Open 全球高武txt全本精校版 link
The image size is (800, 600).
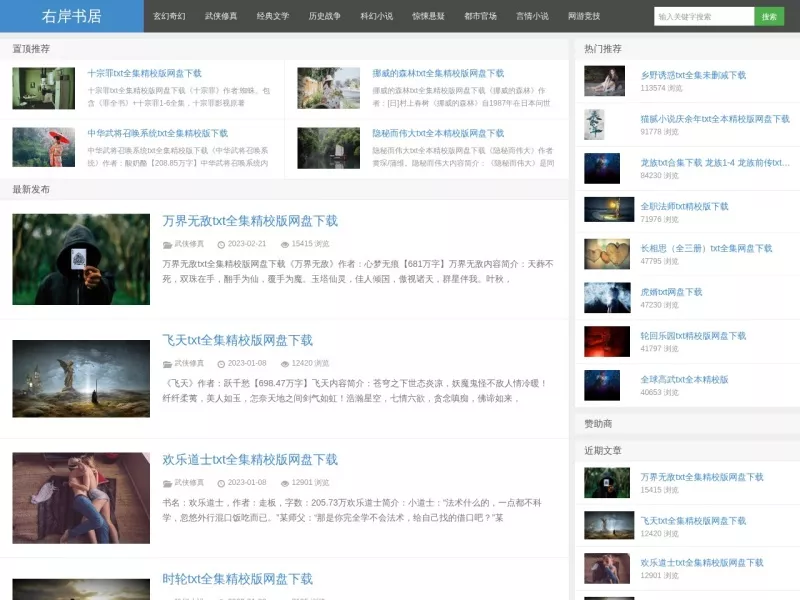684,380
